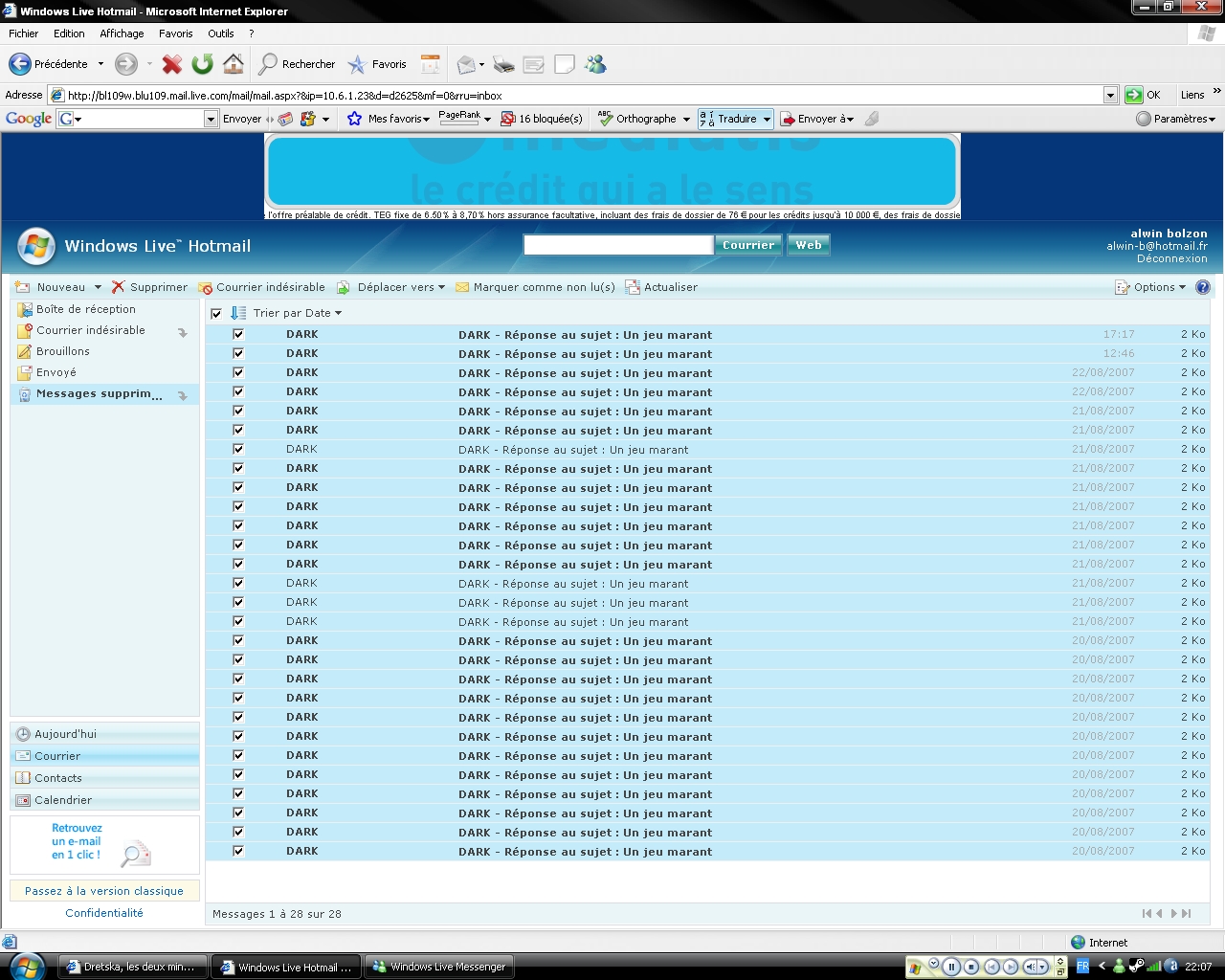Go to the first page arrow
The width and height of the screenshot is (1225, 980).
point(1147,914)
